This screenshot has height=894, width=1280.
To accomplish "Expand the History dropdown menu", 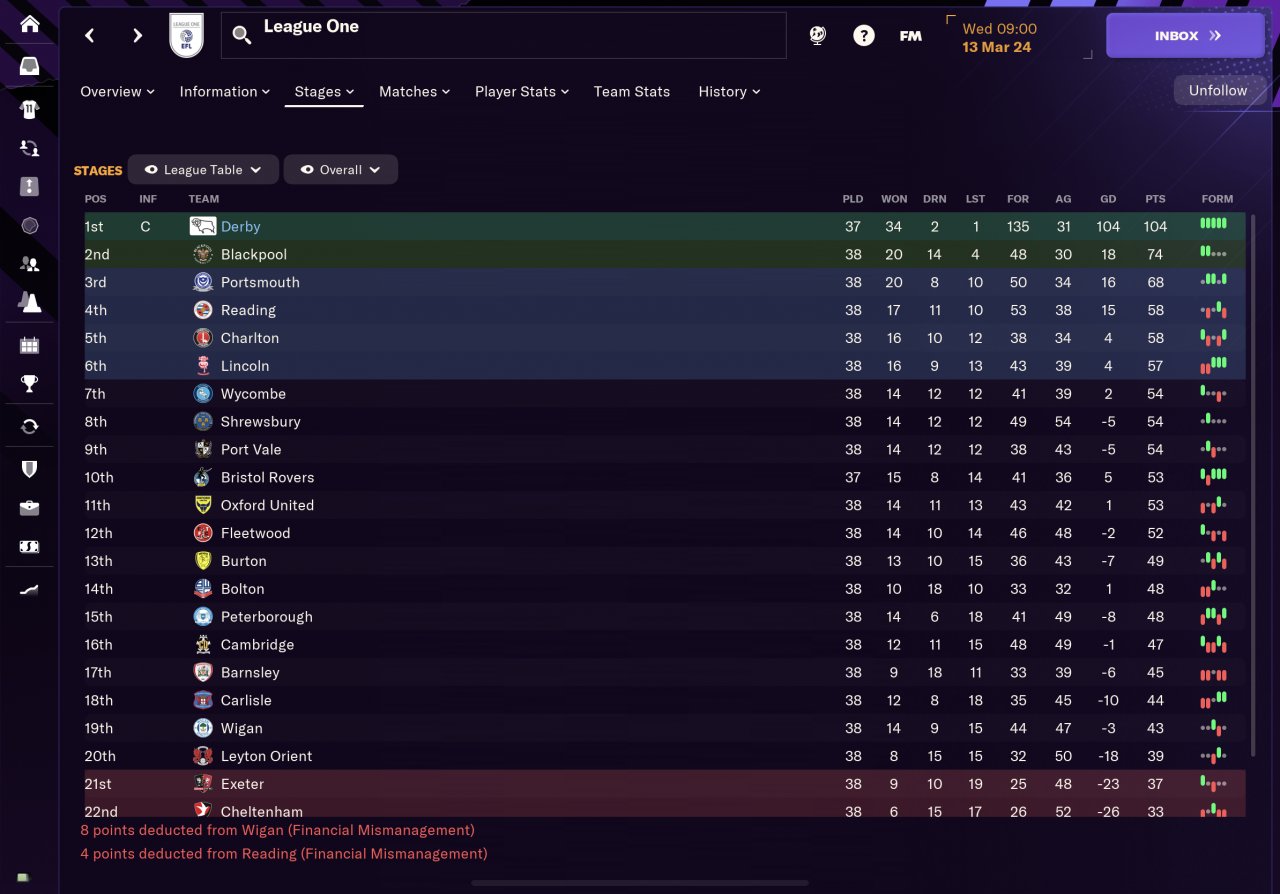I will point(729,91).
